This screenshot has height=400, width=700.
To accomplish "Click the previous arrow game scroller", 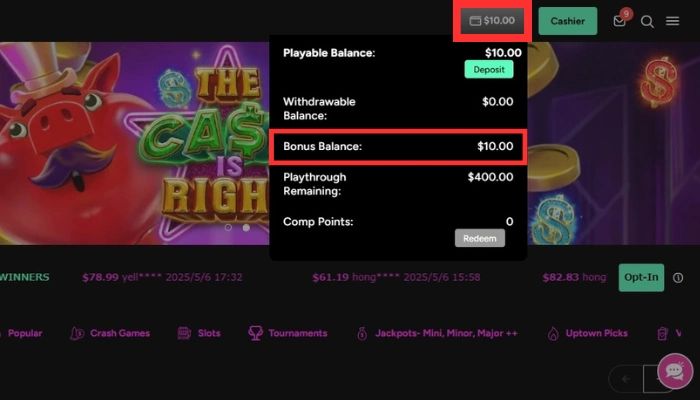I will [626, 379].
